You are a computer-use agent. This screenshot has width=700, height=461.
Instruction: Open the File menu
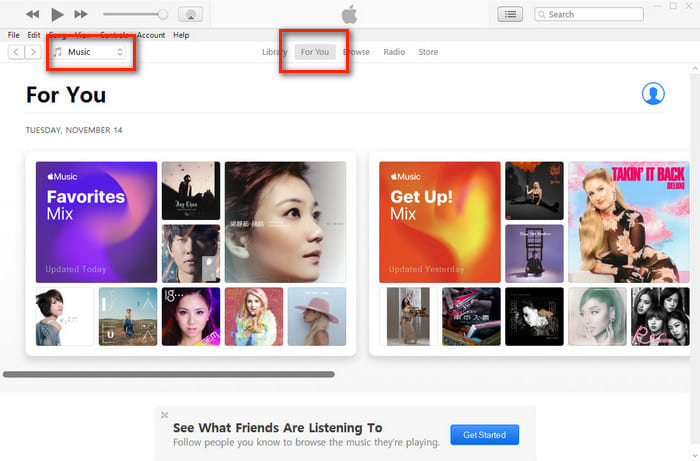(13, 35)
